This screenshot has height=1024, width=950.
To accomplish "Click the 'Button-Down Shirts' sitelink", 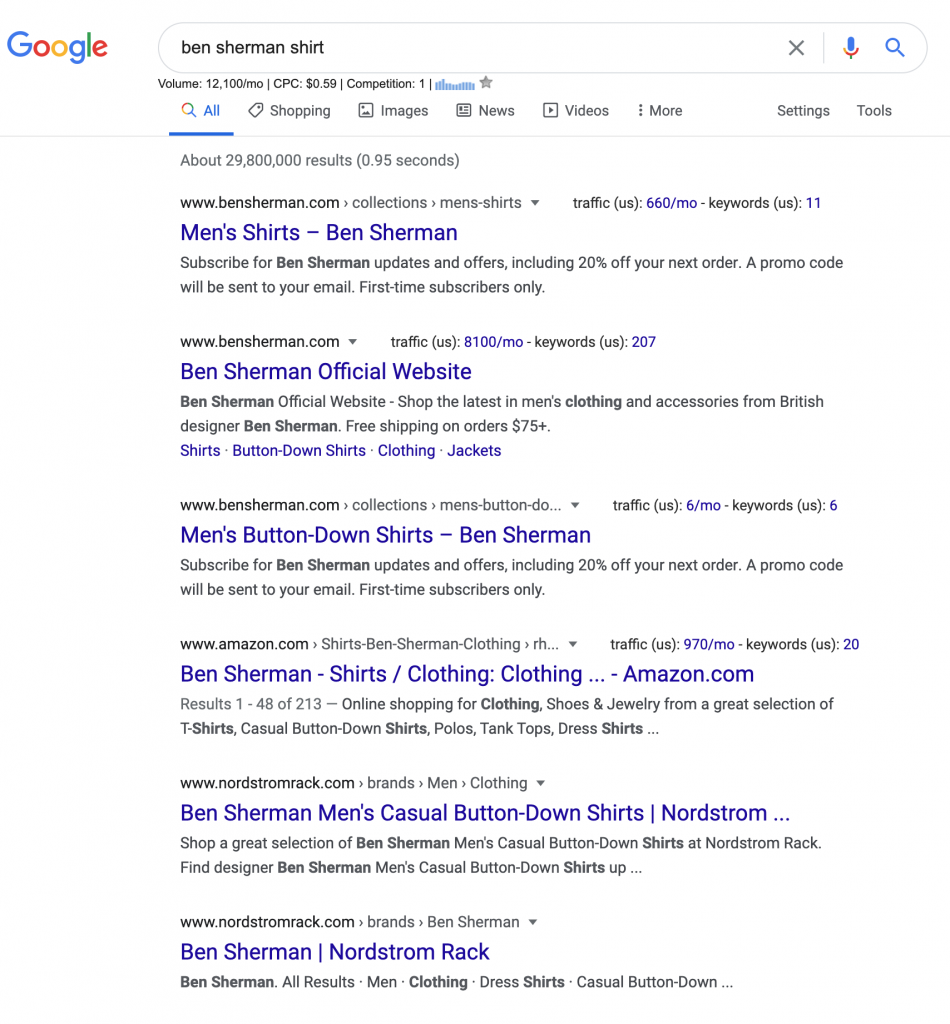I will pos(299,451).
